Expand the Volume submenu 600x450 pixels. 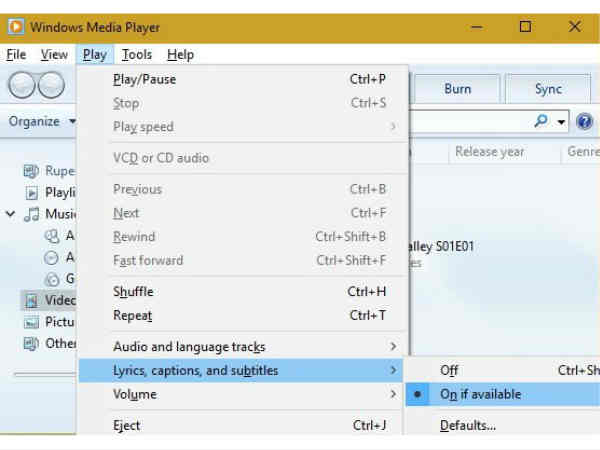coord(241,394)
